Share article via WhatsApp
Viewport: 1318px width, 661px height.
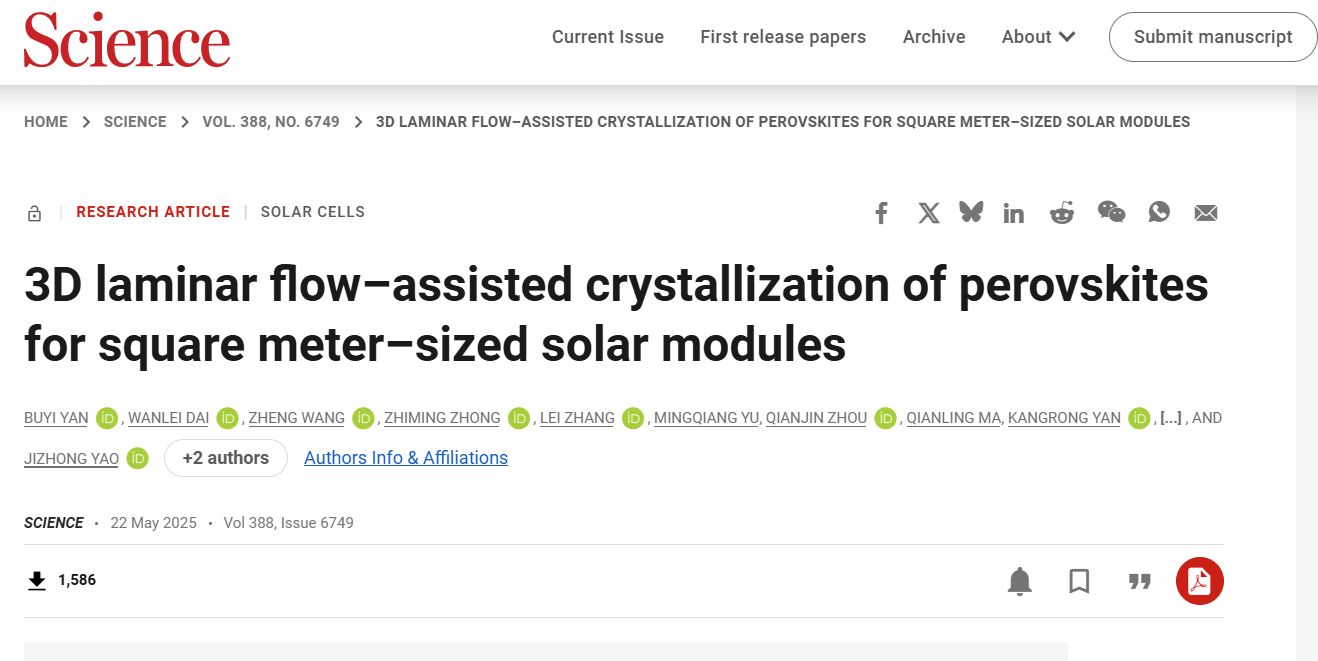click(1159, 212)
